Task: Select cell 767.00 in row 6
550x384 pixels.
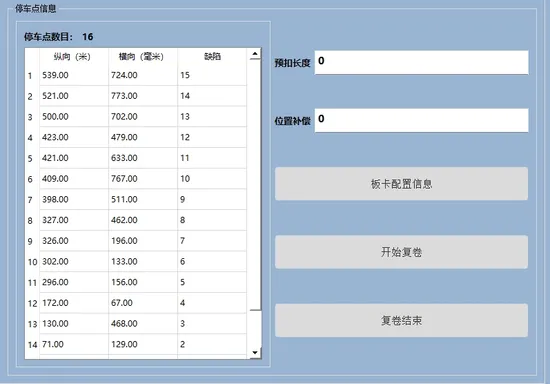Action: (x=143, y=178)
